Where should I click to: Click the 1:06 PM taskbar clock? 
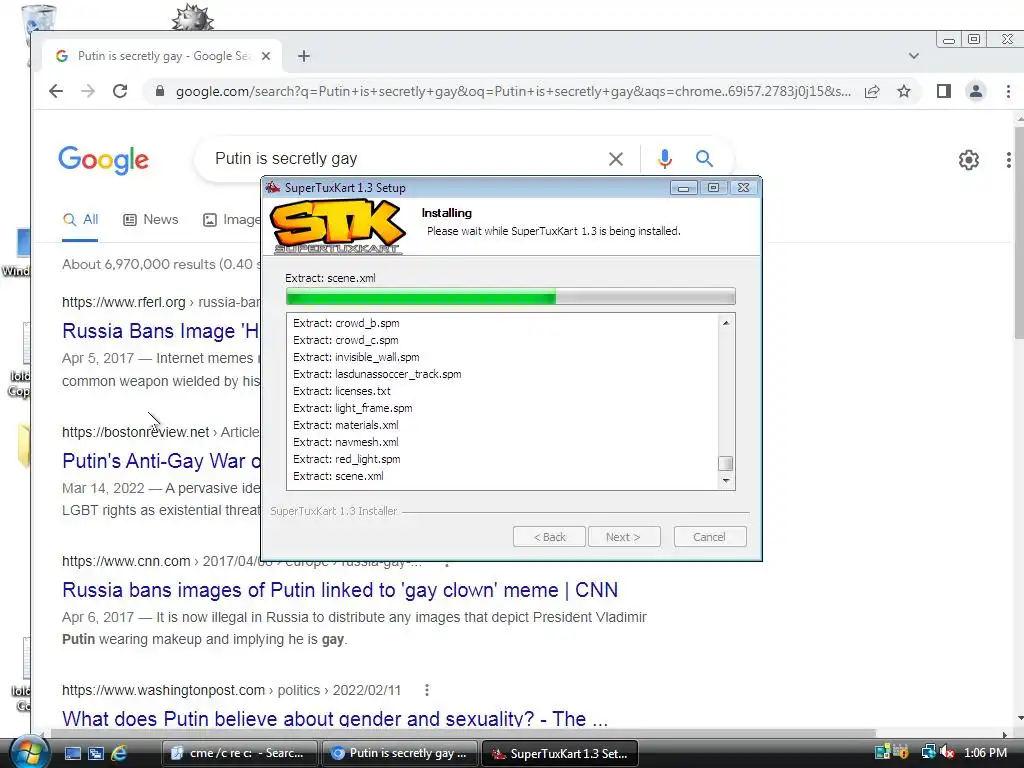tap(985, 752)
